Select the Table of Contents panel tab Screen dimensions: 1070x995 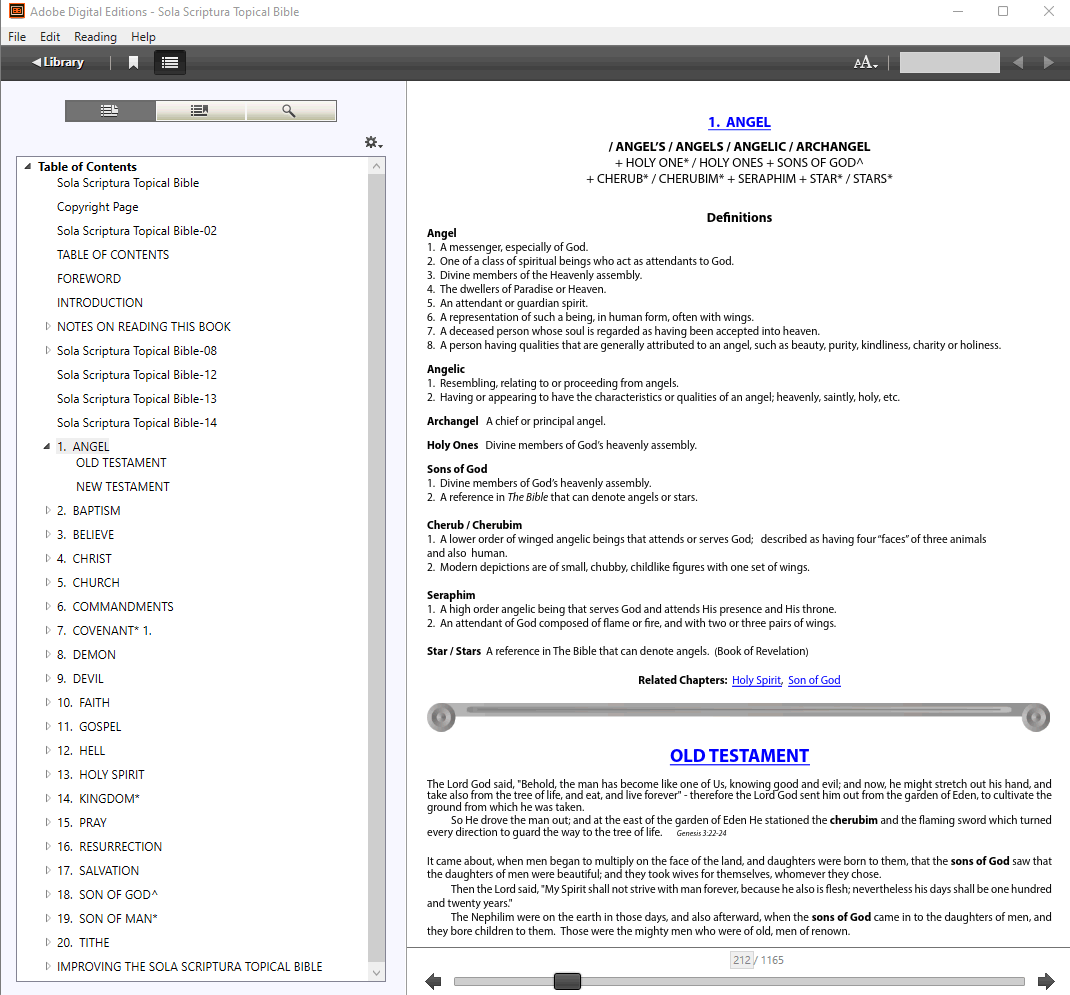coord(110,111)
